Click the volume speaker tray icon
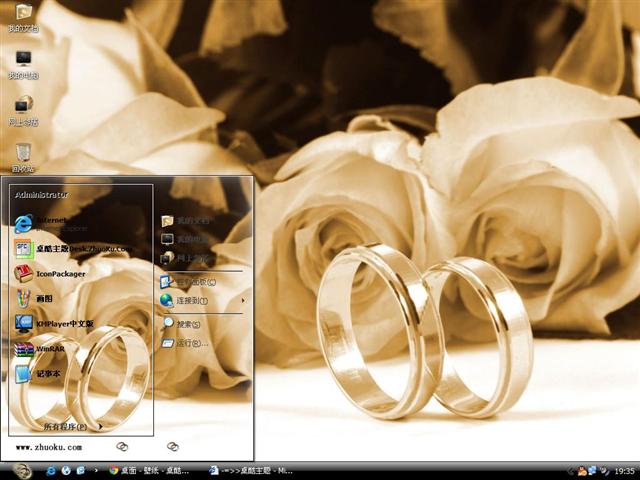Screen dimensions: 640x480 604,471
